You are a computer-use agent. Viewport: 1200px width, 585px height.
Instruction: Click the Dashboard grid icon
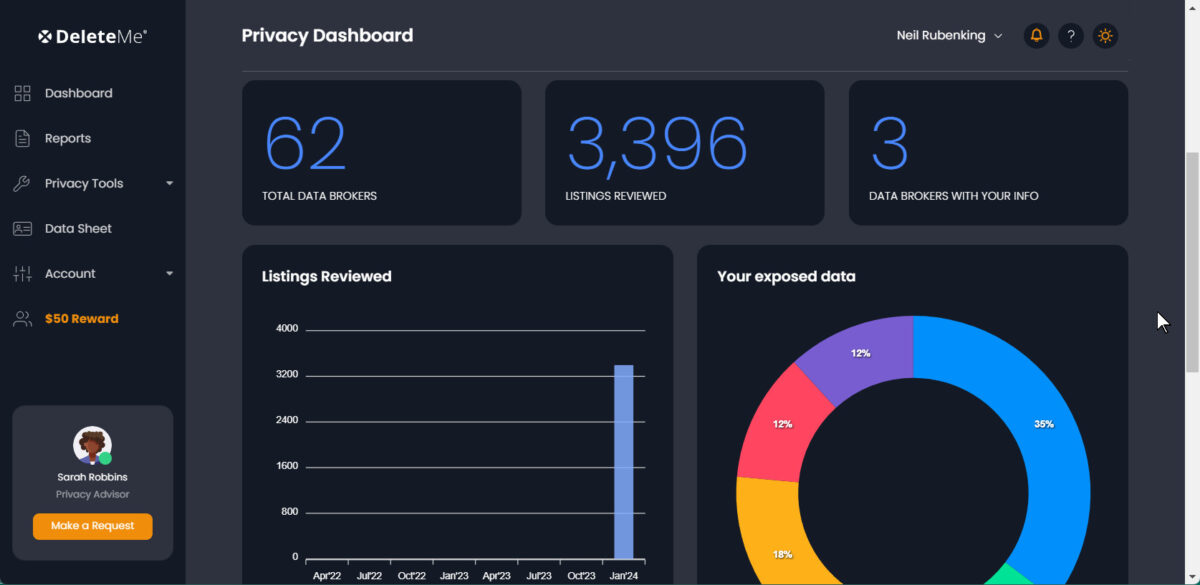point(22,93)
